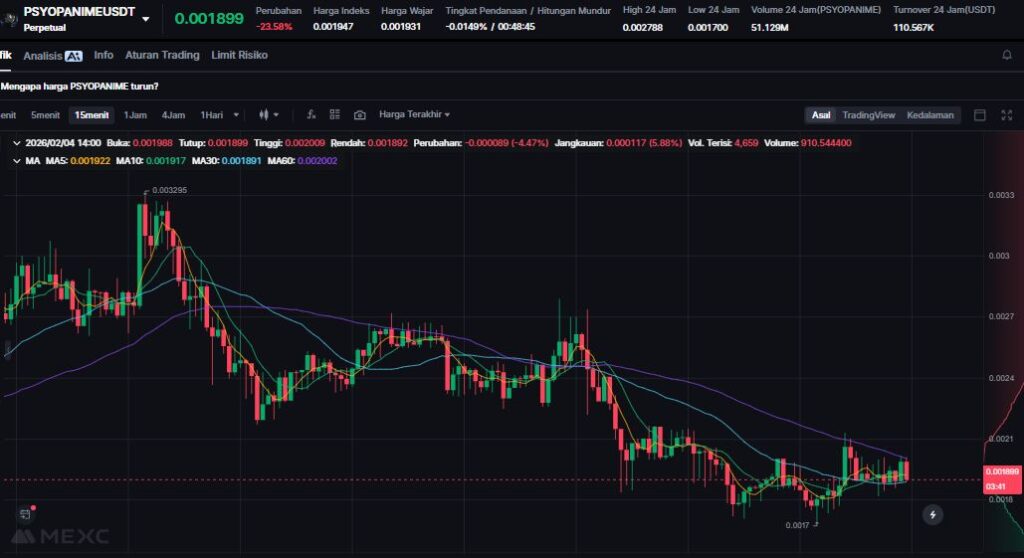Expand the Harga Terakhir dropdown
Image resolution: width=1024 pixels, height=558 pixels.
[414, 115]
